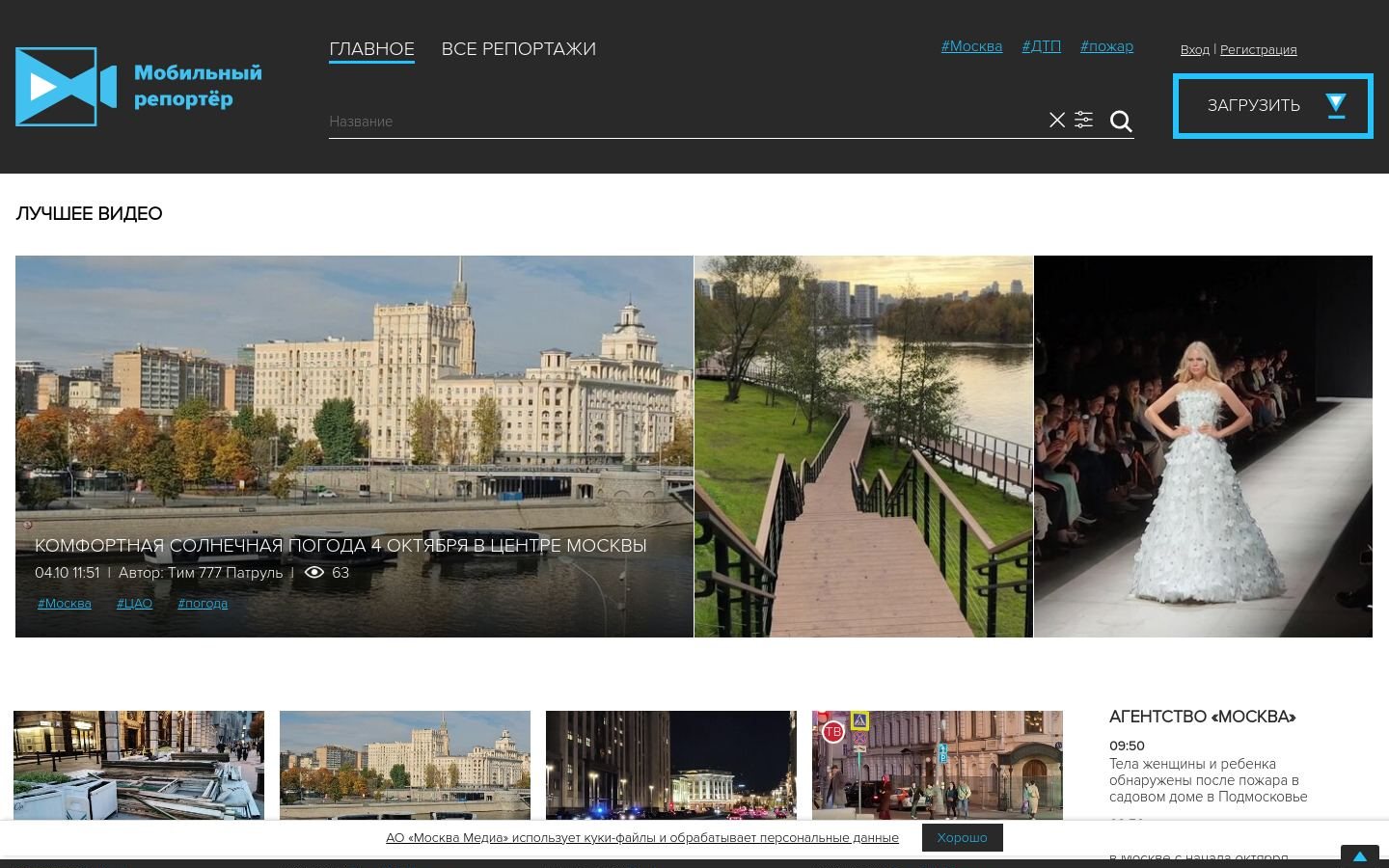Open the ГЛАВНОЕ tab
The image size is (1389, 868).
(x=371, y=49)
